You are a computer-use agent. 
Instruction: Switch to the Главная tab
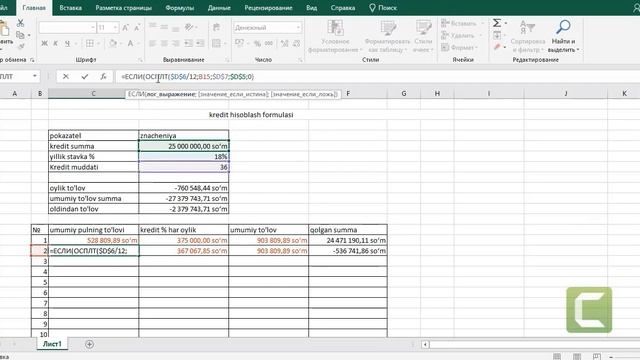tap(34, 8)
